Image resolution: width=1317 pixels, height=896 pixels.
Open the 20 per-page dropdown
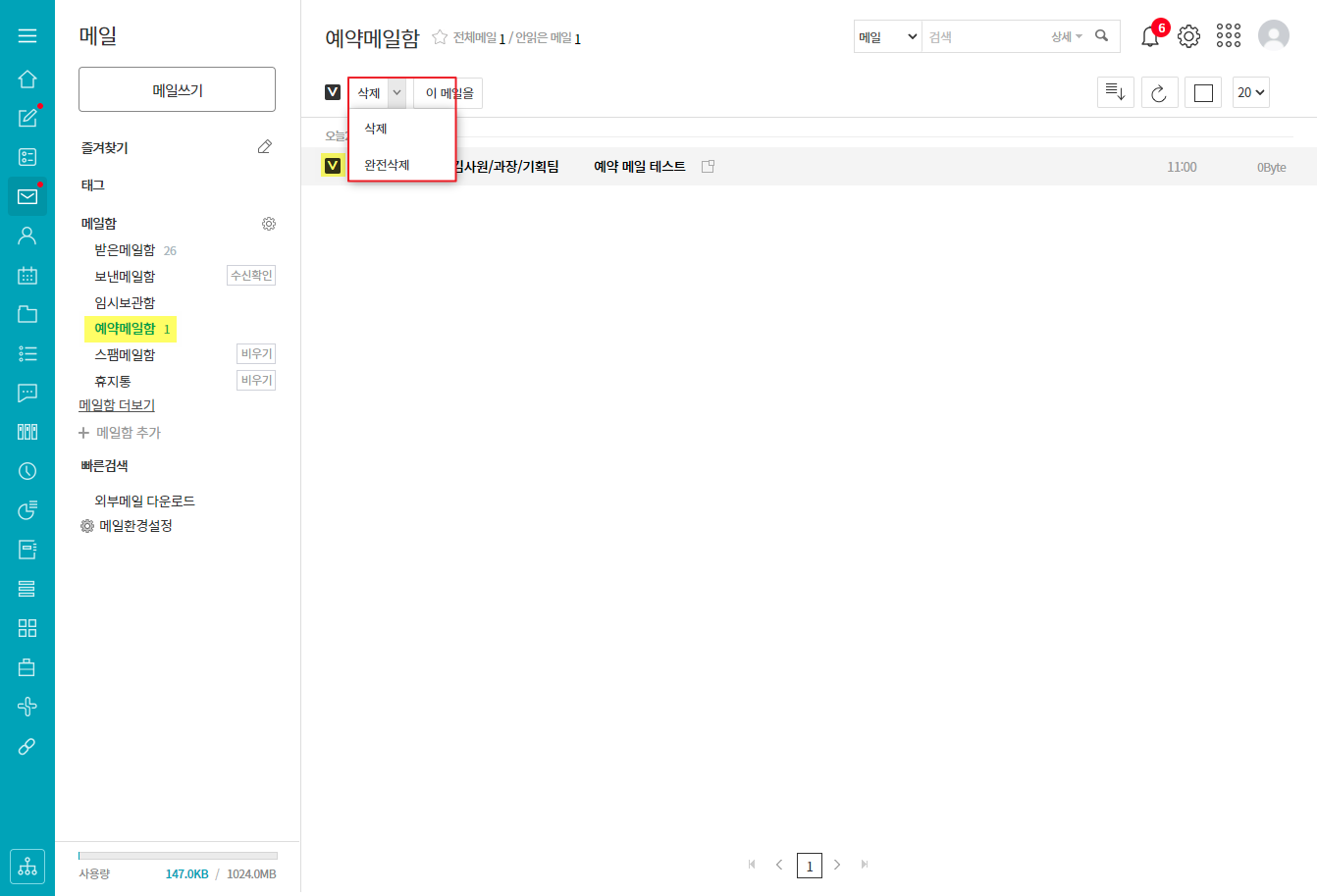pyautogui.click(x=1250, y=92)
